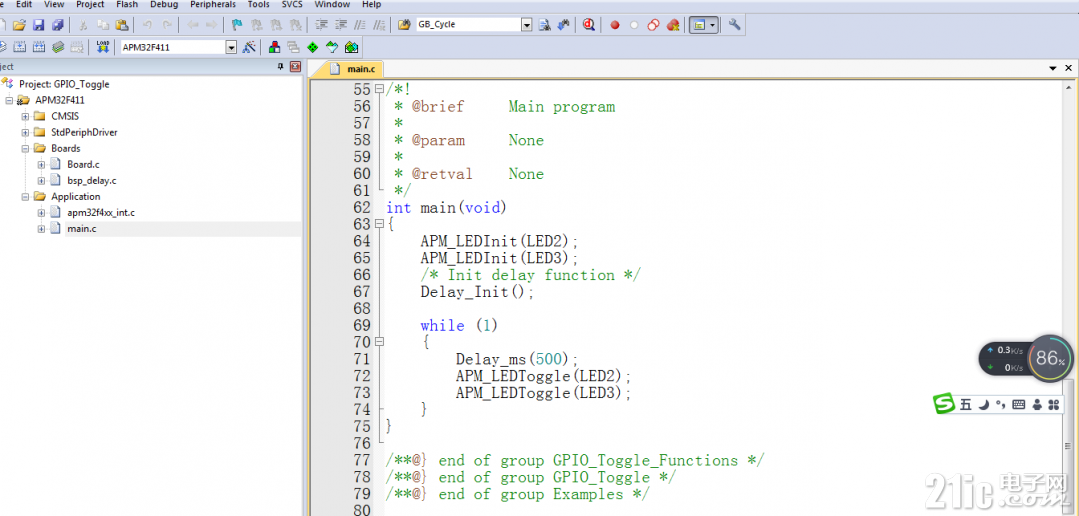Click the Unindent selection icon

[340, 25]
